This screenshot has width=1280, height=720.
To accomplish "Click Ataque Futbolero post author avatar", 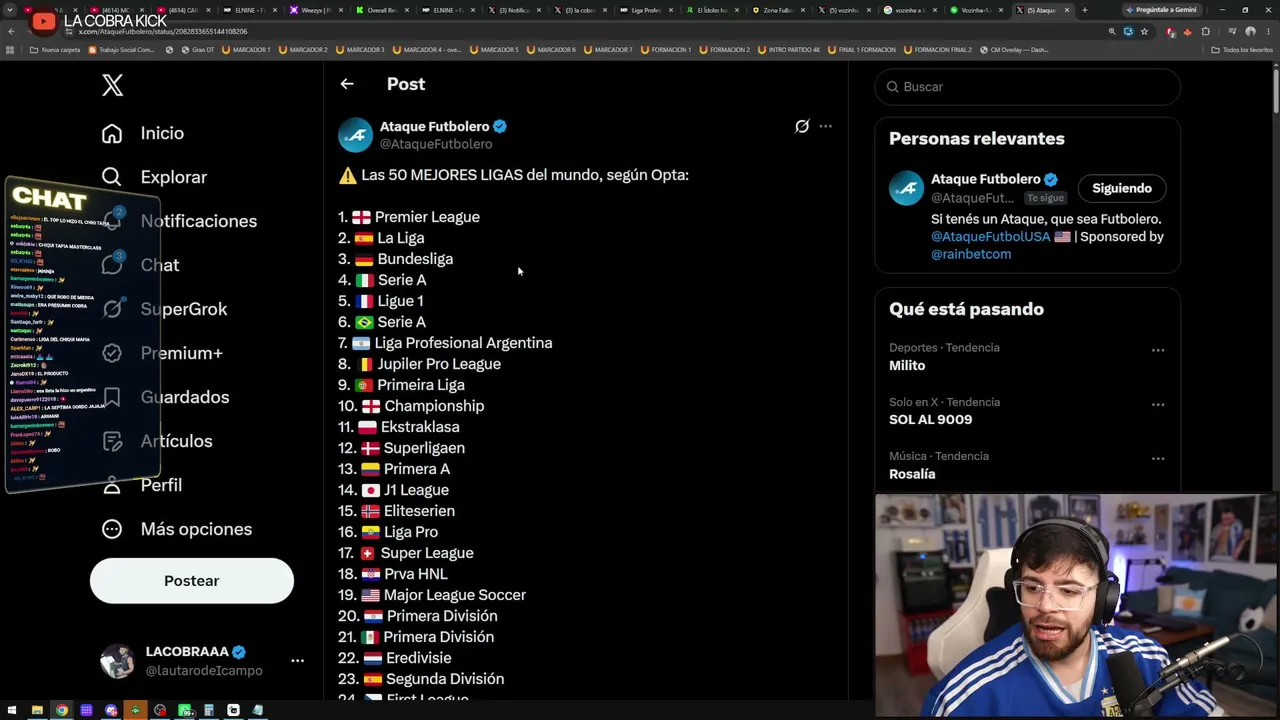I will pos(355,135).
